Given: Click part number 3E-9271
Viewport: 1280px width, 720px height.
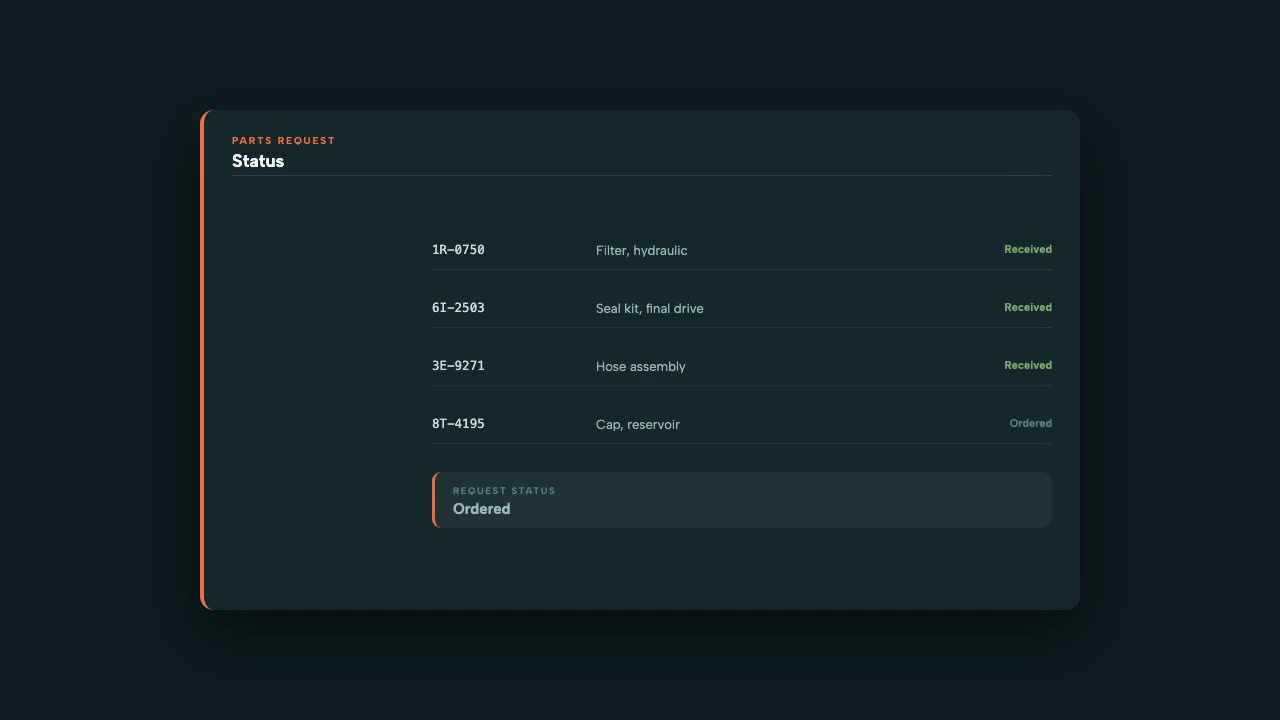Looking at the screenshot, I should (458, 366).
